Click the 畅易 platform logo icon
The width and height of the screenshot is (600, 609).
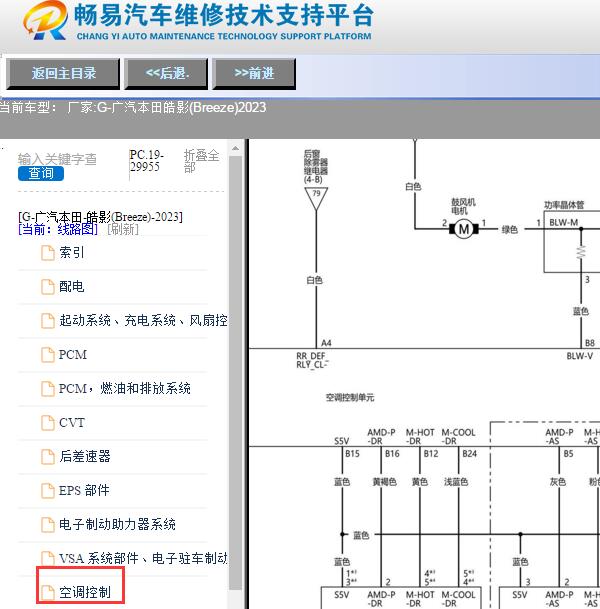[45, 21]
